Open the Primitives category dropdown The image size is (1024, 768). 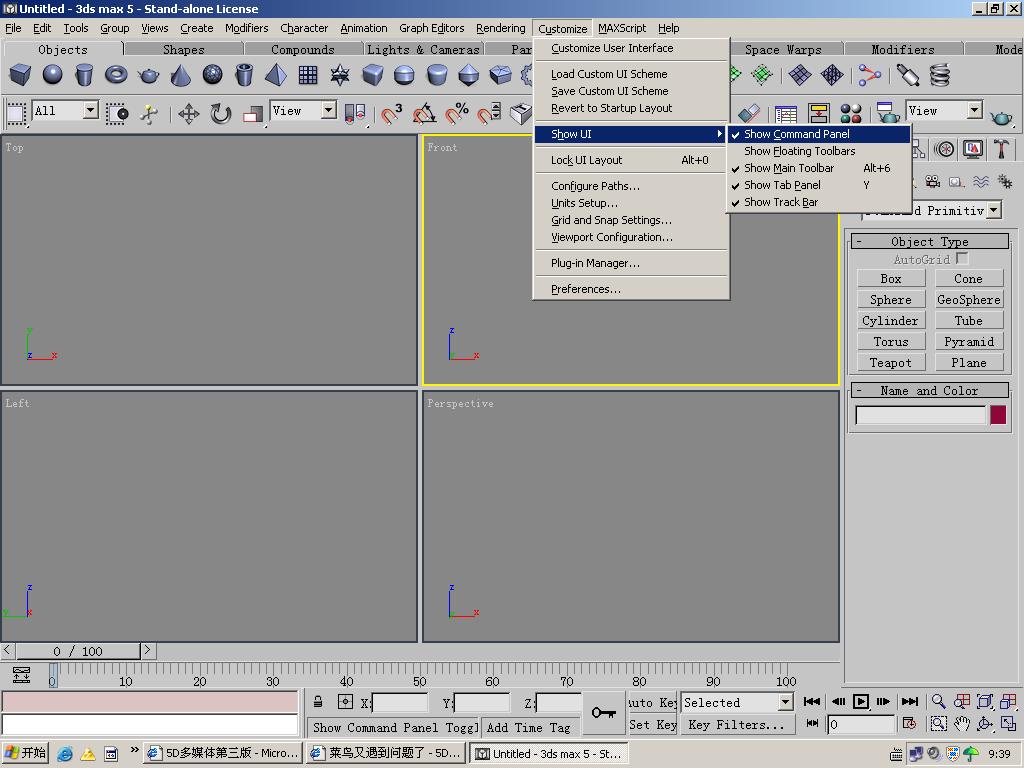[994, 210]
